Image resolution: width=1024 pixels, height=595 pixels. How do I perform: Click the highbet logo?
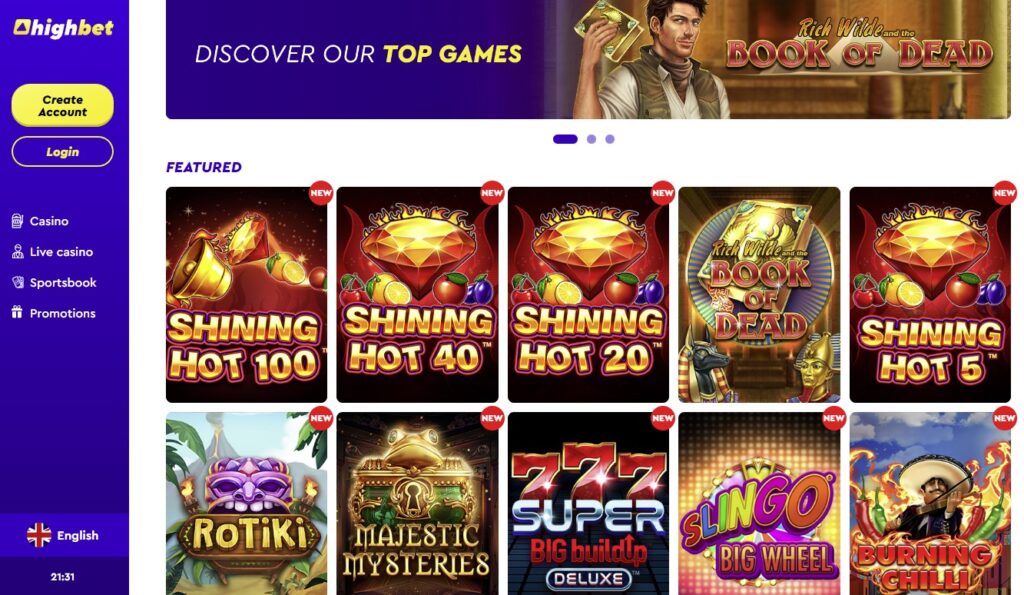[x=63, y=28]
